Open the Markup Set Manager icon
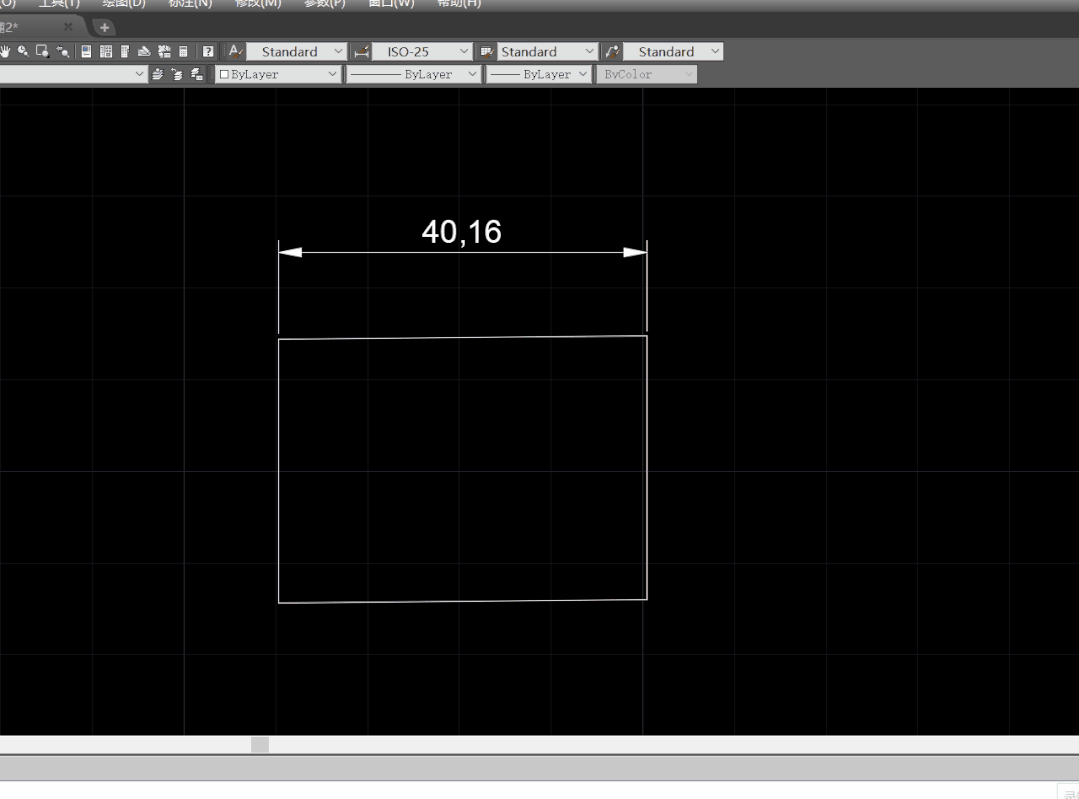 pos(164,52)
